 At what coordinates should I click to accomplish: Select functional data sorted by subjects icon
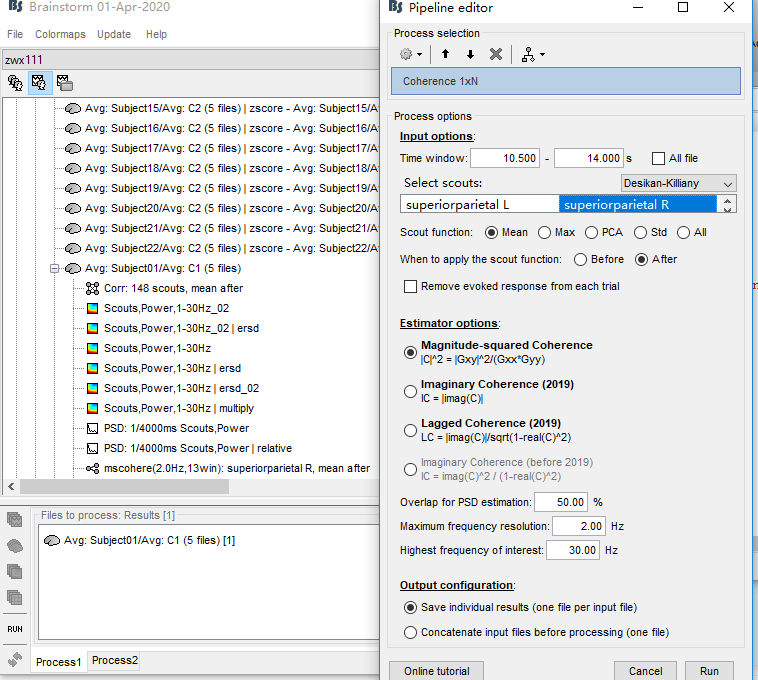click(x=39, y=83)
